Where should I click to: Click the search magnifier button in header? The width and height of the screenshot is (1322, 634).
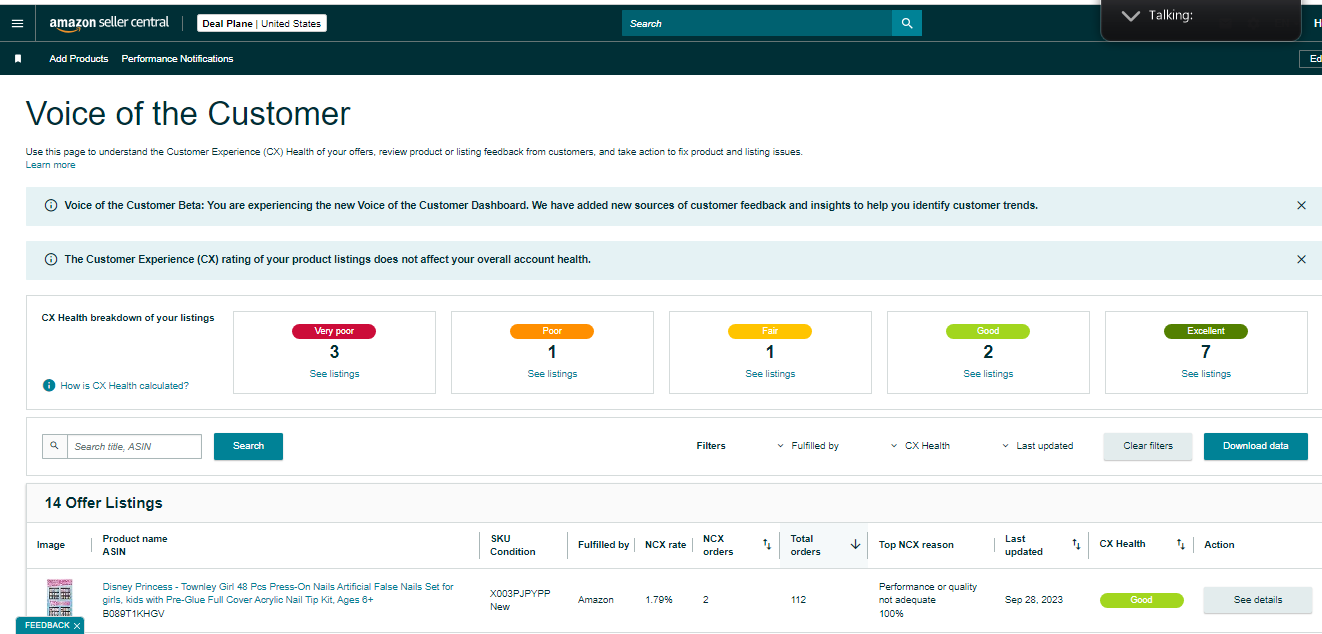[x=907, y=23]
